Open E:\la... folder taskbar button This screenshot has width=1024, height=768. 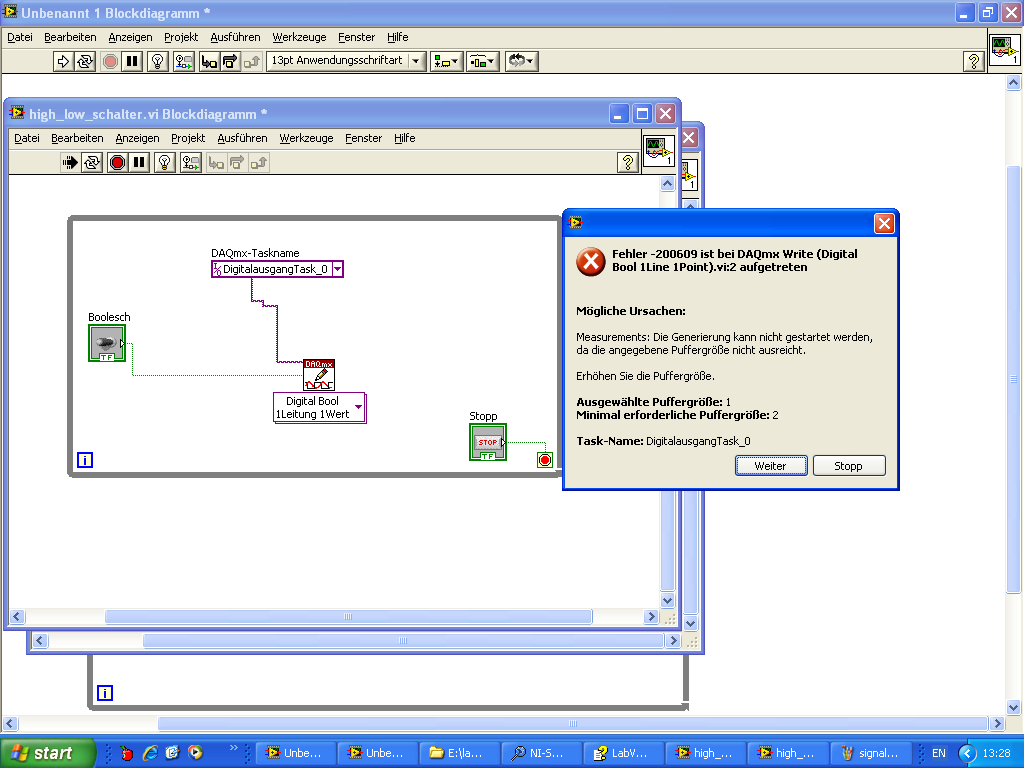point(459,753)
